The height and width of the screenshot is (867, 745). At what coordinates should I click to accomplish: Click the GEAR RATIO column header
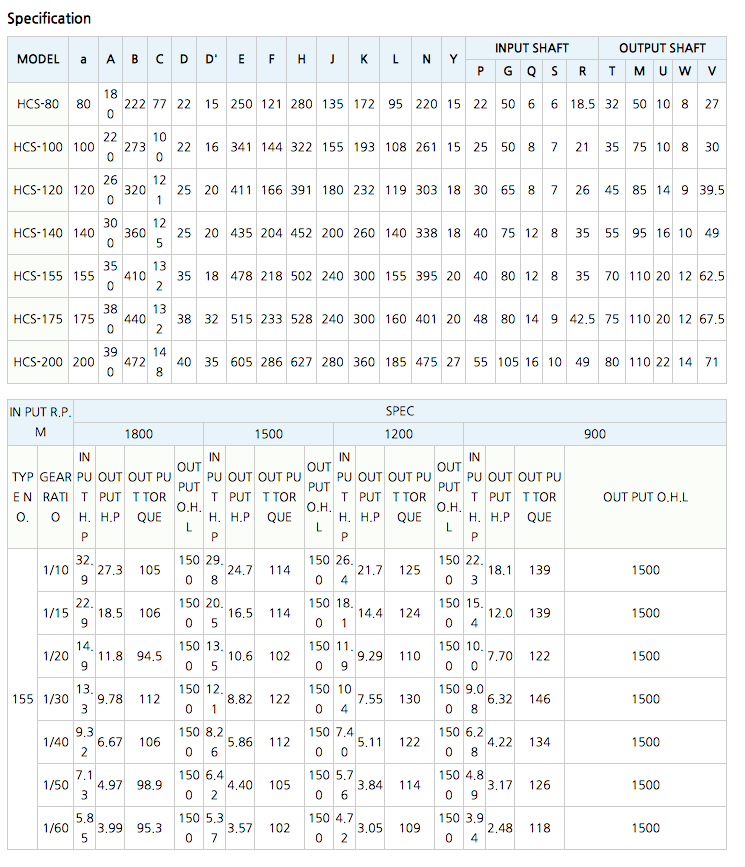tap(55, 497)
